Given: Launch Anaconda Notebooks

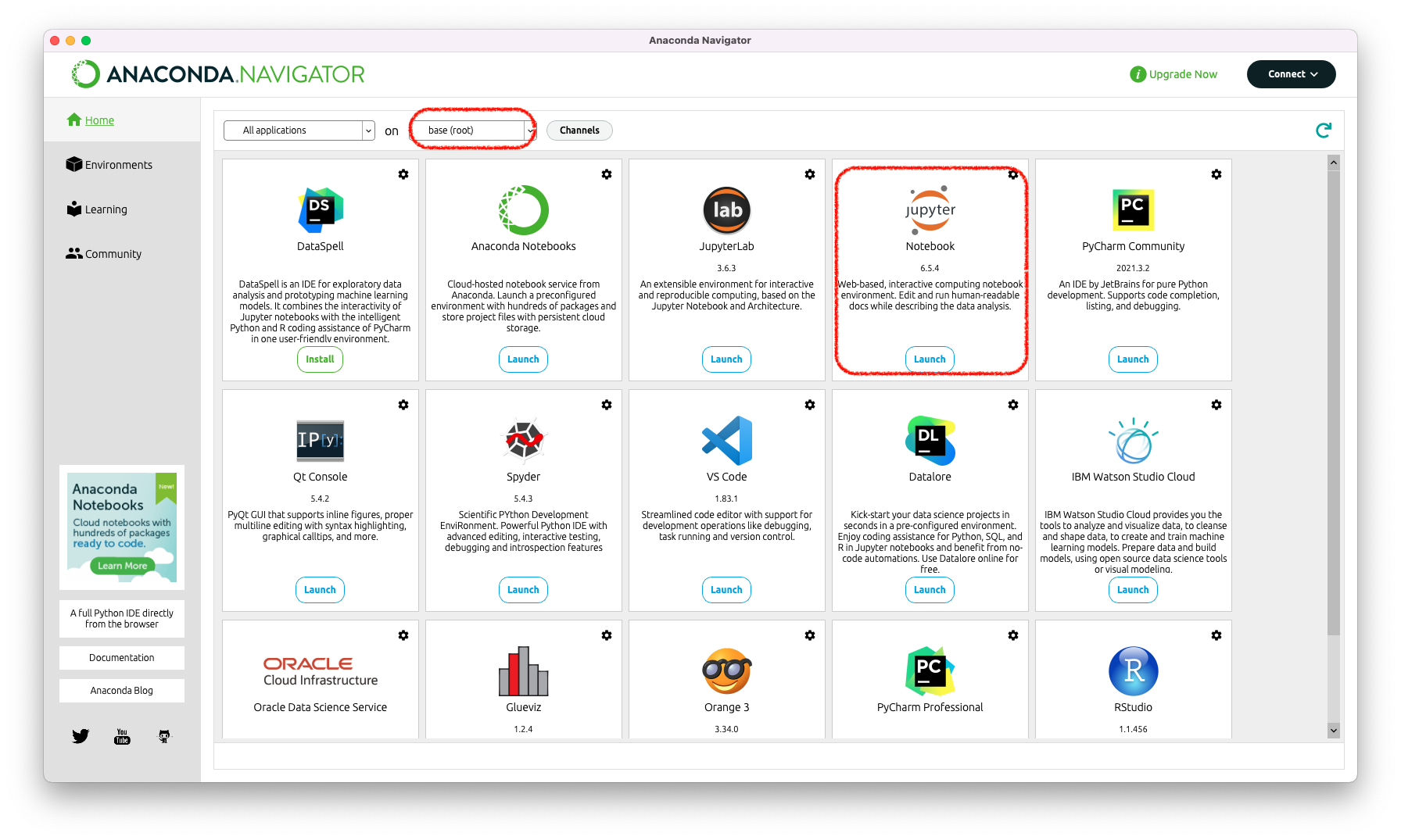Looking at the screenshot, I should coord(524,359).
